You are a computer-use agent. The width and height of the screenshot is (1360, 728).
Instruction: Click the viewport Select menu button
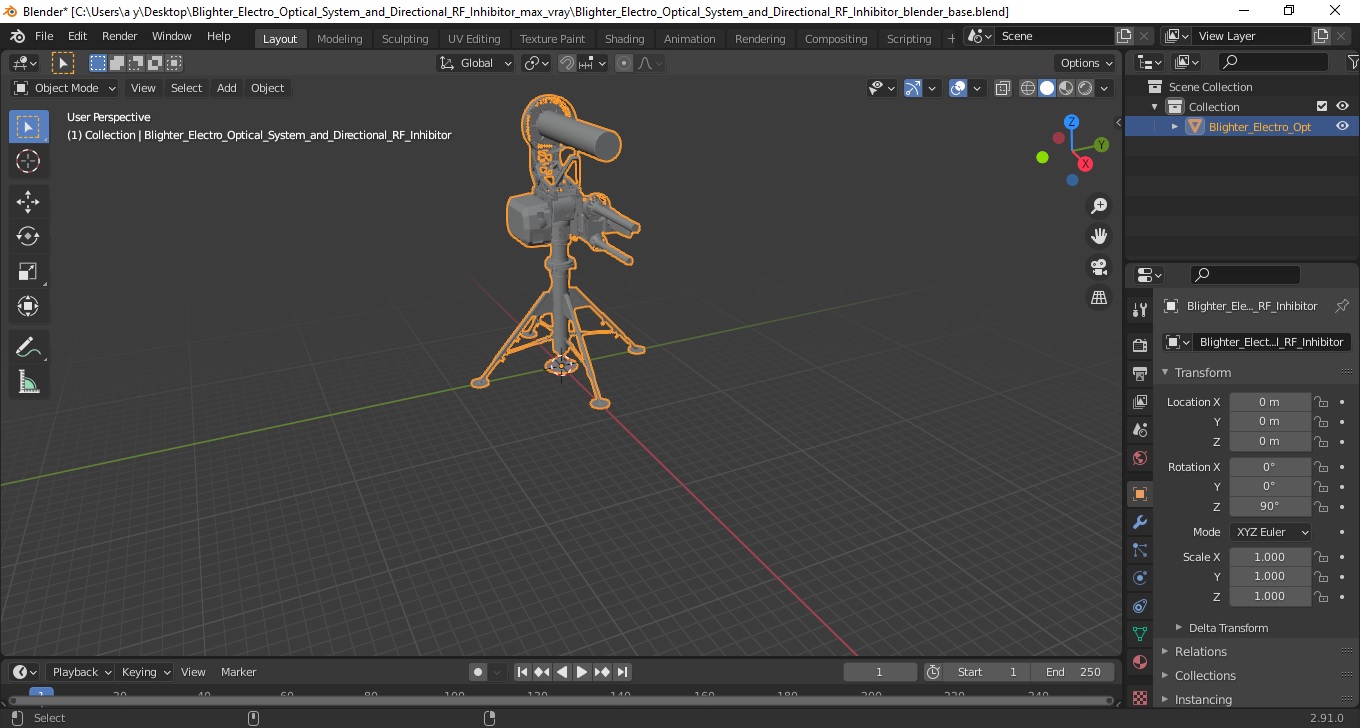pyautogui.click(x=186, y=88)
